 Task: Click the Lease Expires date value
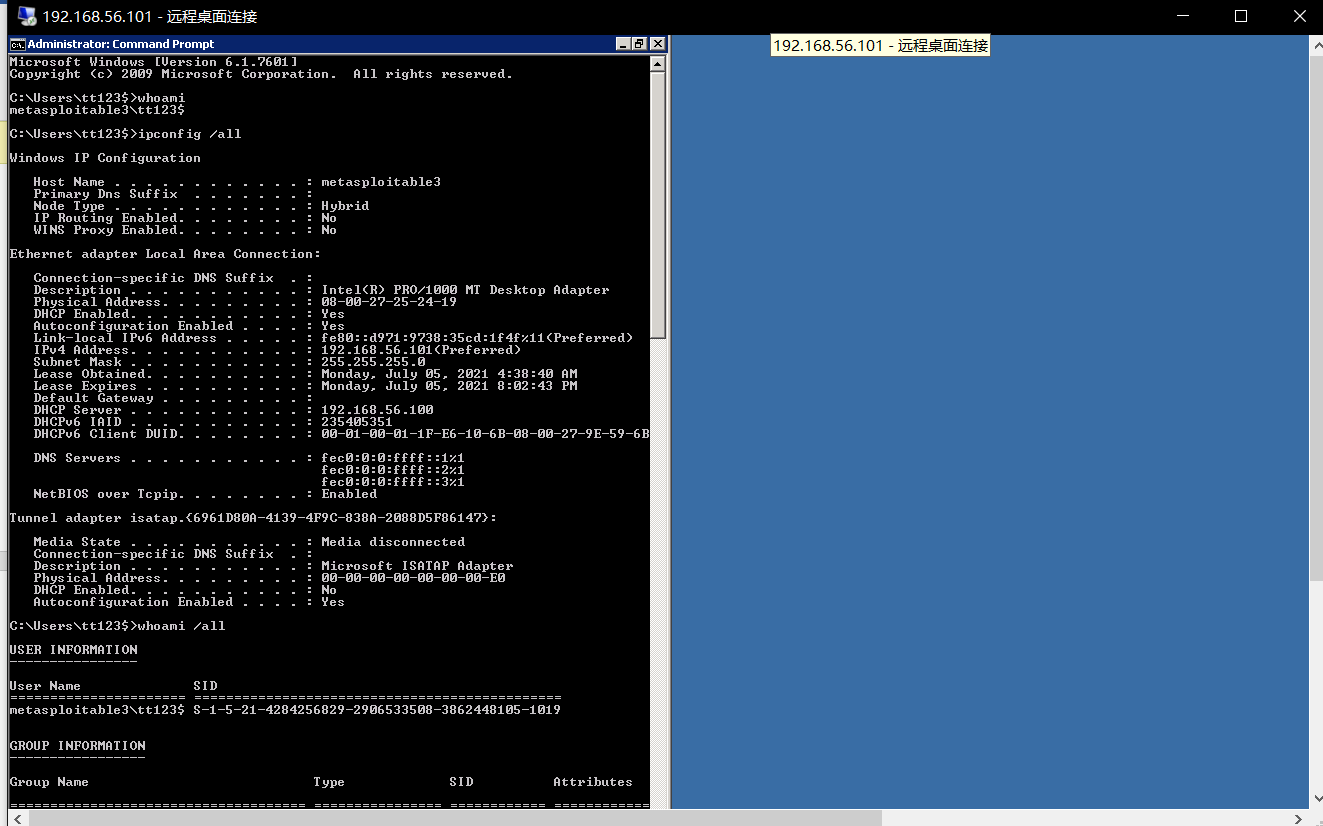point(449,386)
